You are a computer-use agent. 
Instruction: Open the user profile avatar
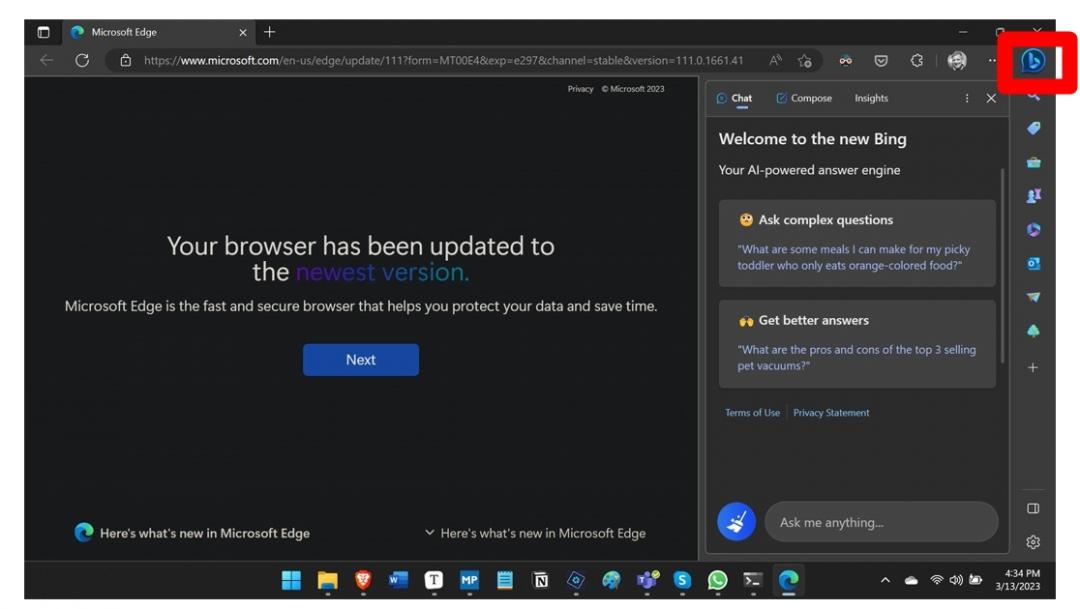click(x=957, y=61)
